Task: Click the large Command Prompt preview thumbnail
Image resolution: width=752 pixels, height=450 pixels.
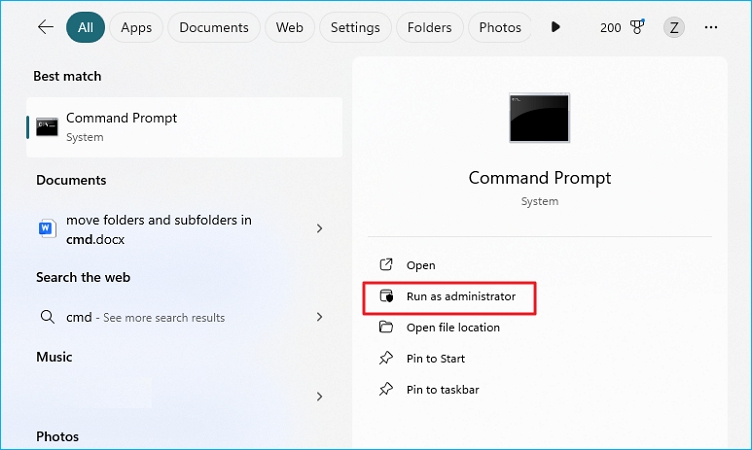Action: pyautogui.click(x=539, y=118)
